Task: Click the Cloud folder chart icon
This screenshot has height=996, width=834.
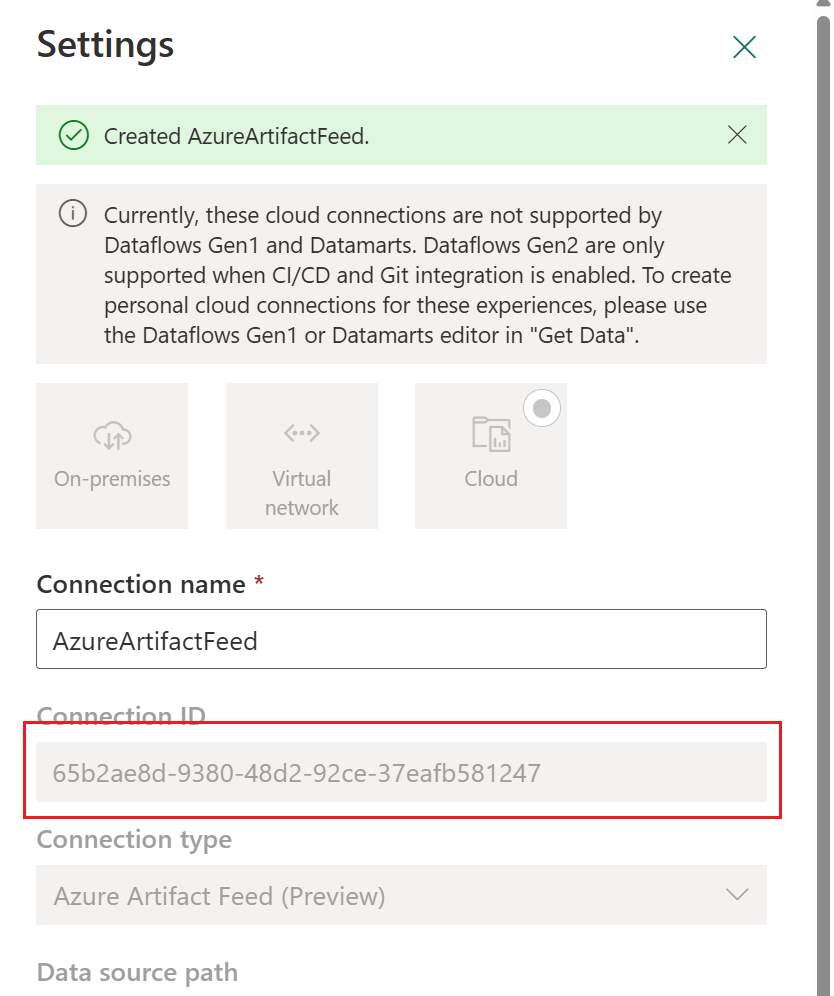Action: (491, 434)
